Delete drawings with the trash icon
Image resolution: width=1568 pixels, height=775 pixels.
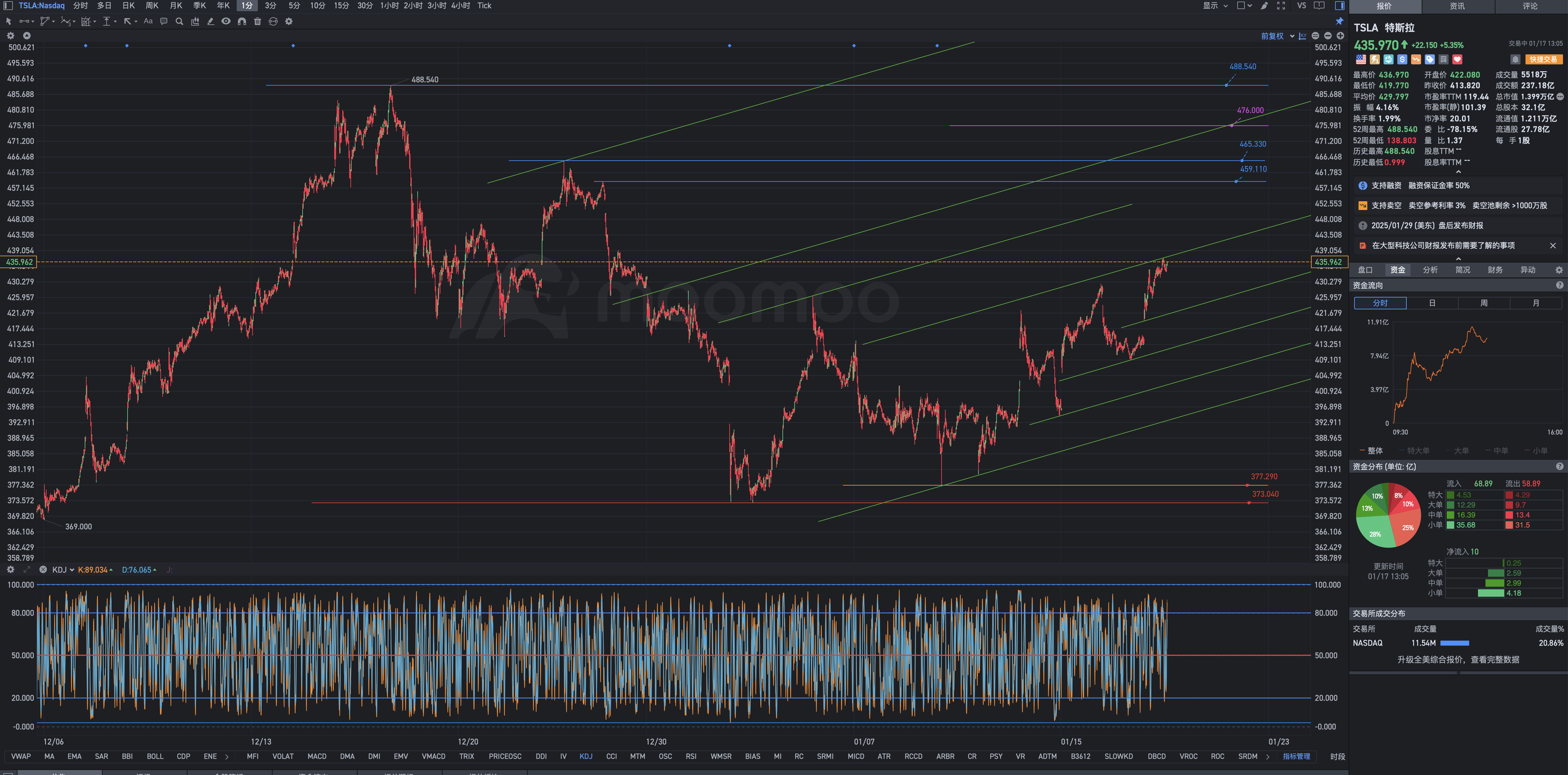(258, 21)
